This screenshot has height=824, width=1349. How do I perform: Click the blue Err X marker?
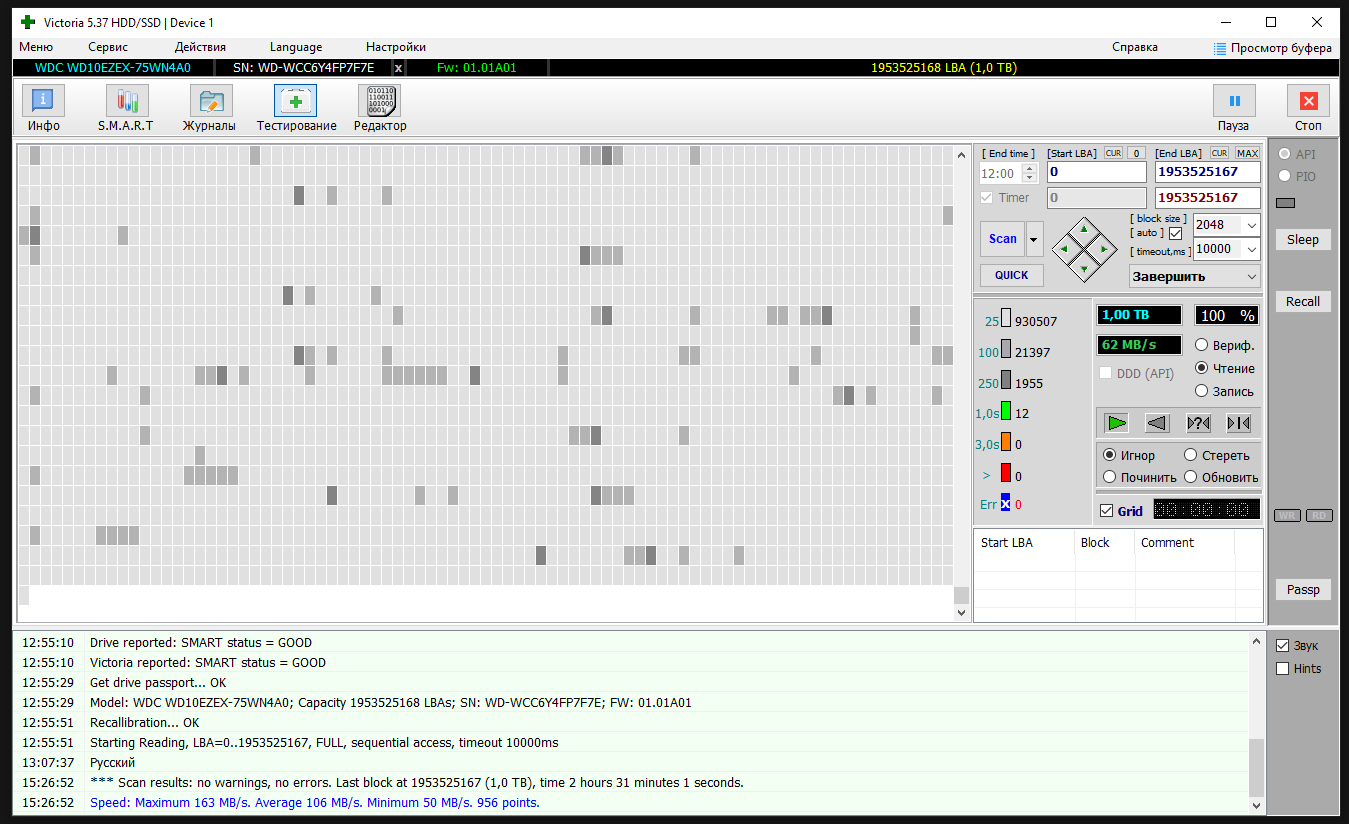point(1006,504)
